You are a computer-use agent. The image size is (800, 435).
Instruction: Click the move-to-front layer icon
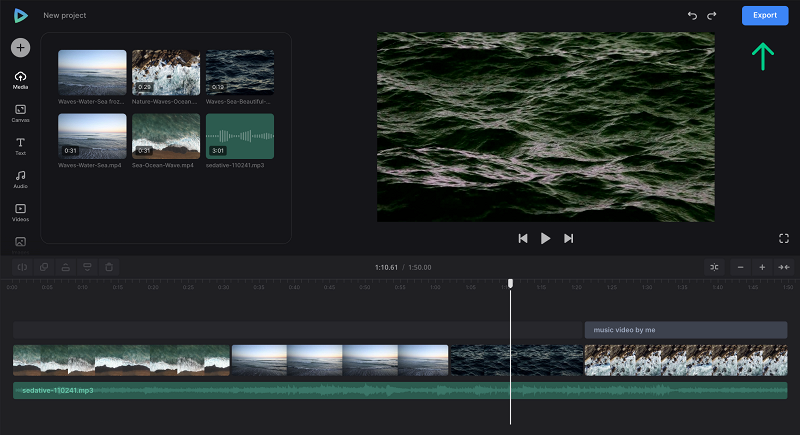click(66, 267)
